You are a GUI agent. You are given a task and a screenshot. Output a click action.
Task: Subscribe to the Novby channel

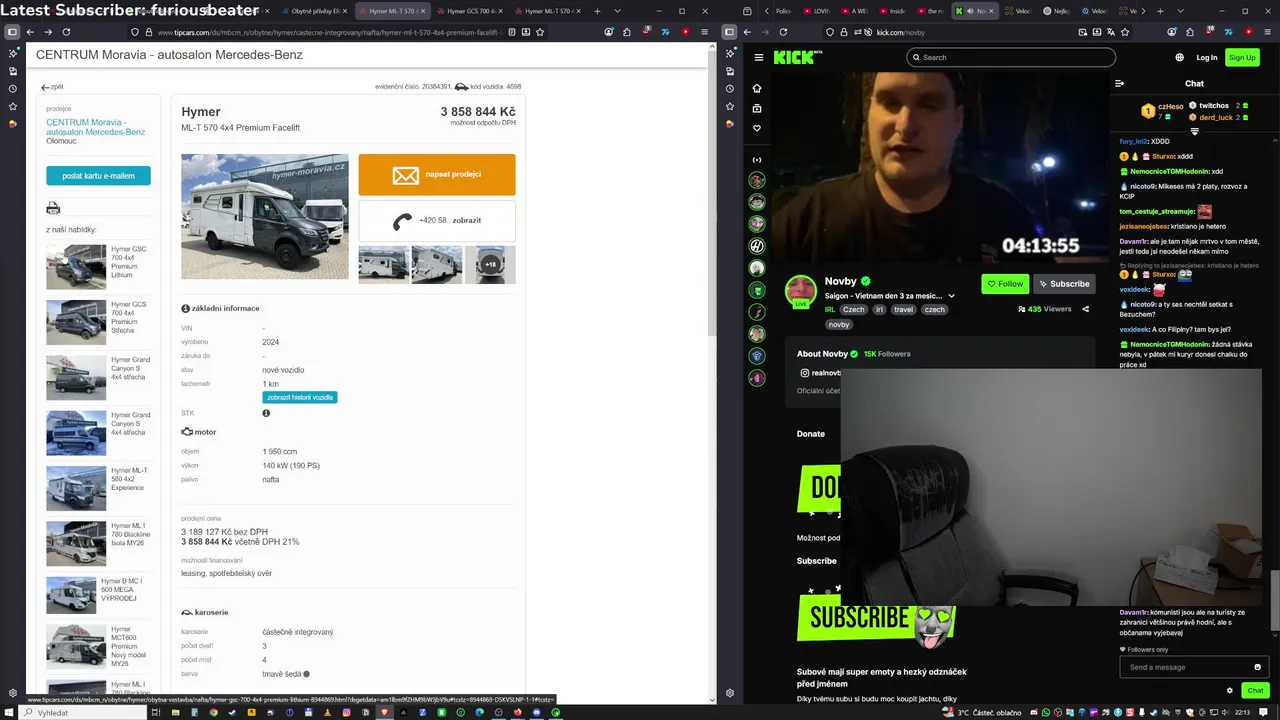pyautogui.click(x=1063, y=284)
